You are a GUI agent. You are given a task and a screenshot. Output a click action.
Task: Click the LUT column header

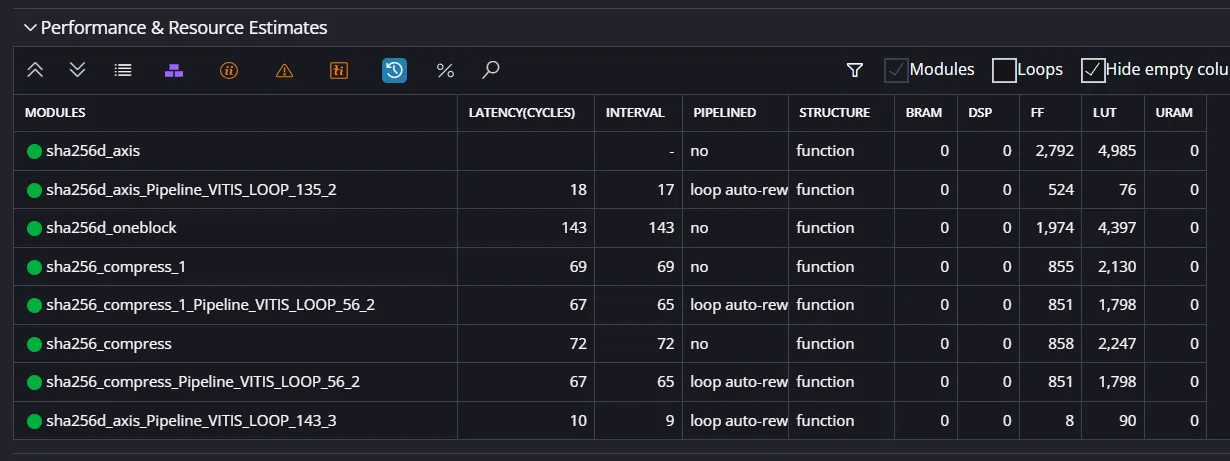pos(1104,113)
